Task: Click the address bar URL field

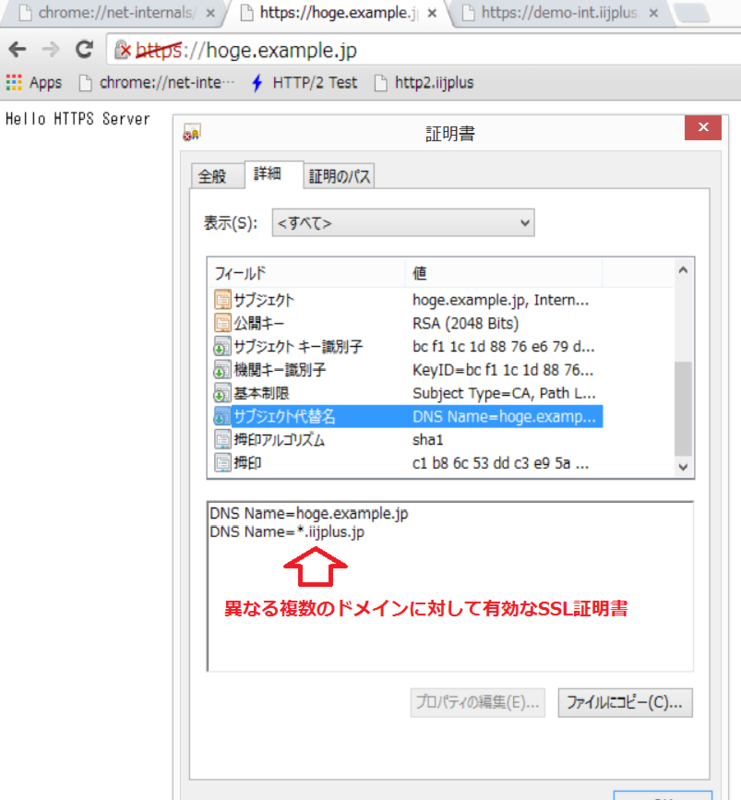Action: [x=424, y=50]
